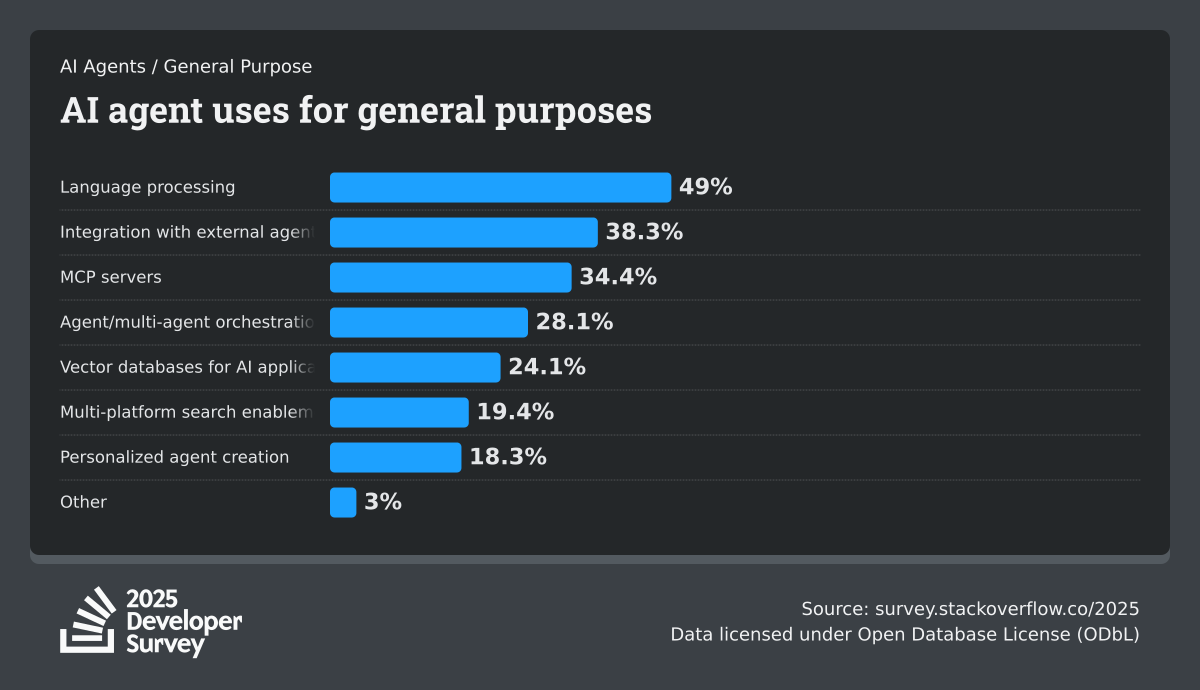Click the 38.3% value label
This screenshot has height=690, width=1200.
click(x=644, y=232)
